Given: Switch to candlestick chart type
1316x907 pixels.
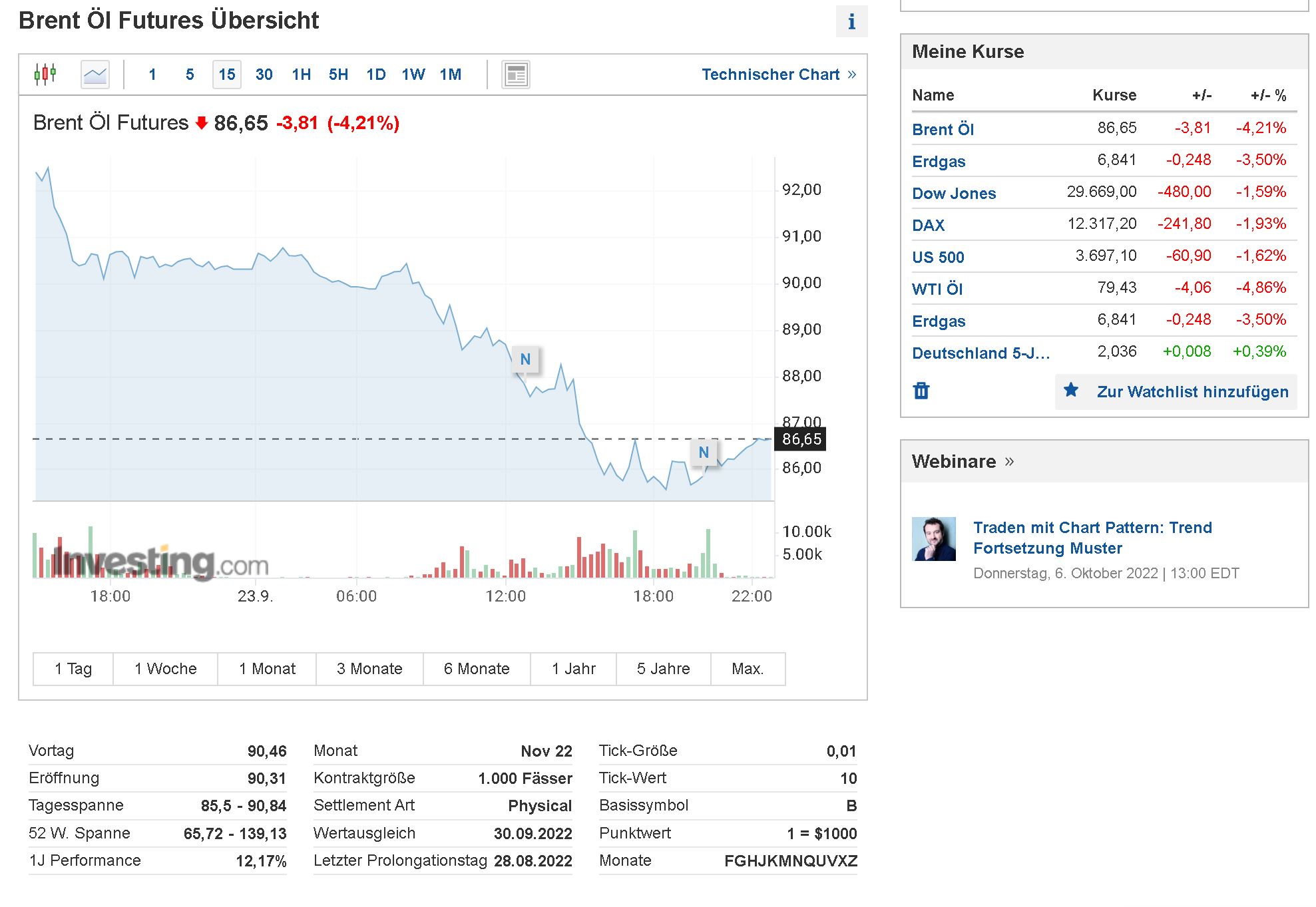Looking at the screenshot, I should 45,74.
